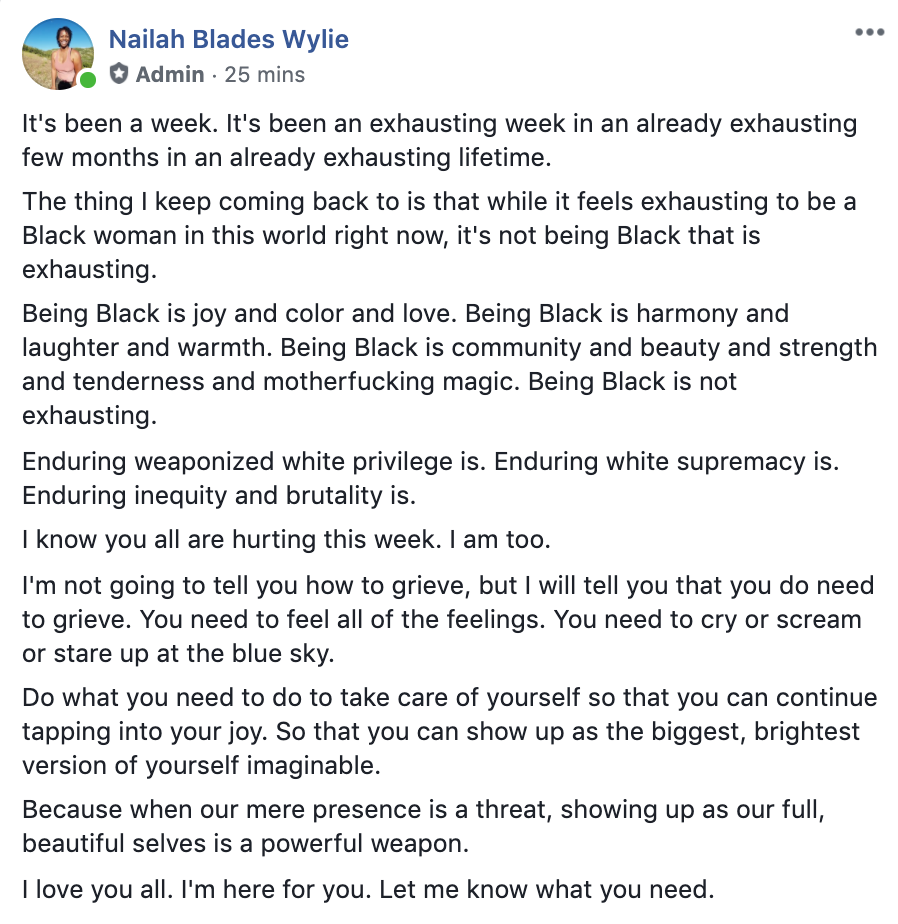Screen dimensions: 898x924
Task: Click the sentence "I know you all are hurting"
Action: tap(232, 539)
